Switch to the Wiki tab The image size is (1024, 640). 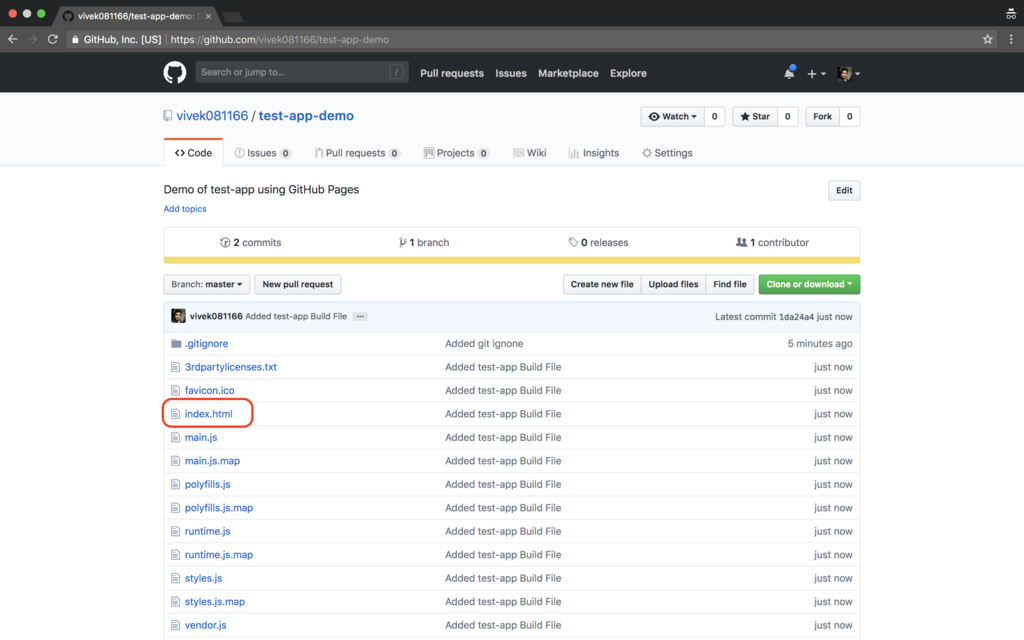530,153
